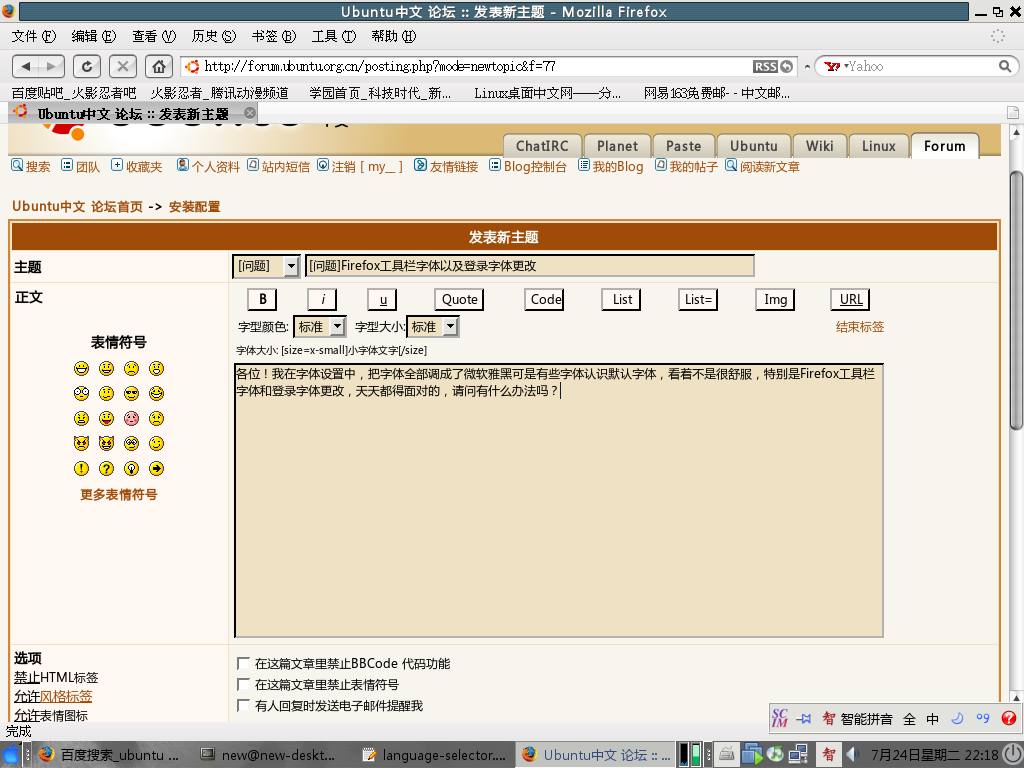Open the 查看 menu
Screen dimensions: 1024x768
(154, 36)
